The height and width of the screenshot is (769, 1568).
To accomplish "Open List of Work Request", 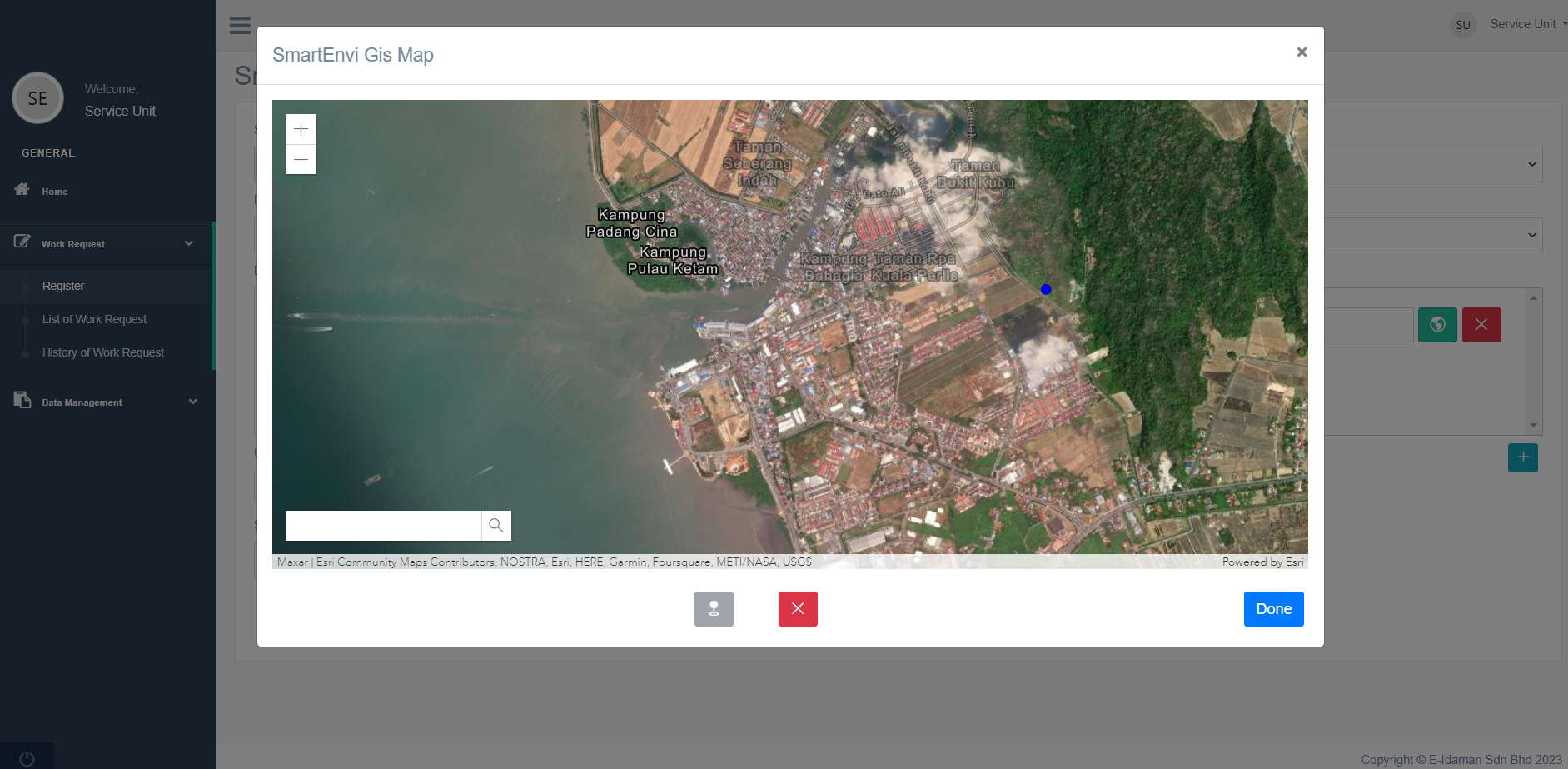I will (x=94, y=319).
